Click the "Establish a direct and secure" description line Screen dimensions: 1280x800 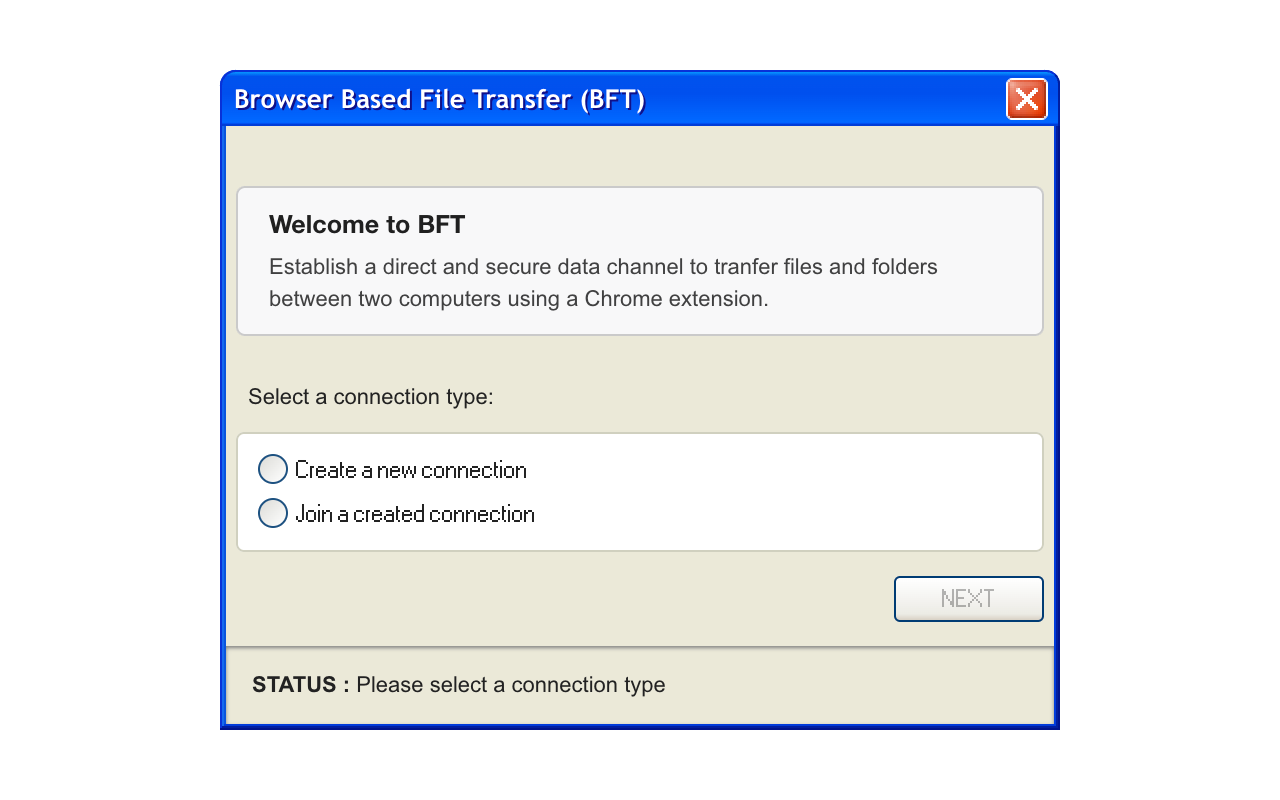pos(603,267)
